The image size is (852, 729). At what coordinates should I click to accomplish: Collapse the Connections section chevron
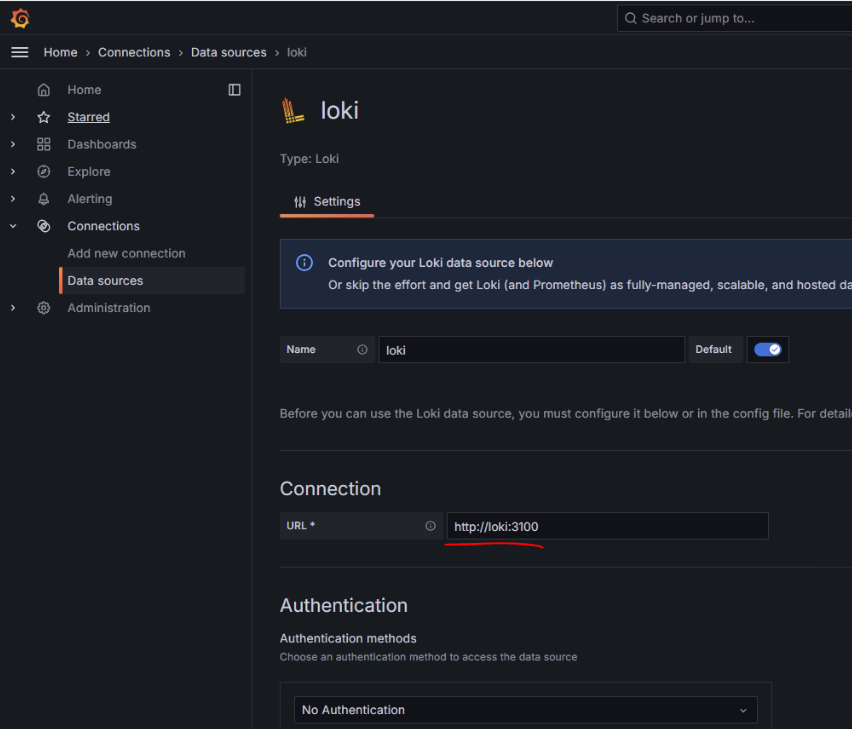pos(13,226)
